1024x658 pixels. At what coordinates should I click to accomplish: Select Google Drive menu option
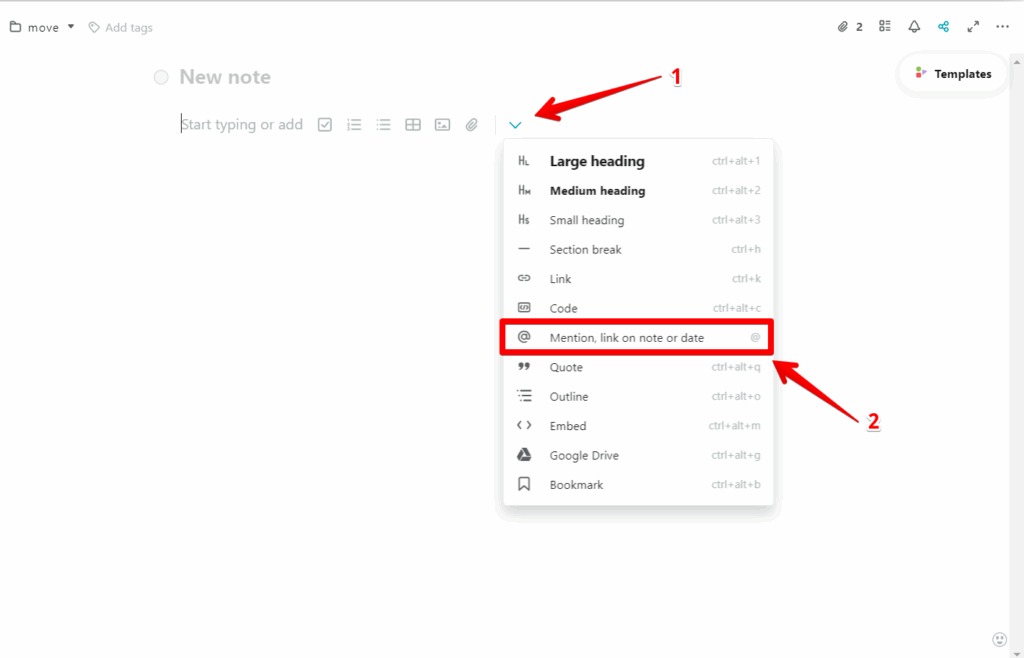point(584,456)
